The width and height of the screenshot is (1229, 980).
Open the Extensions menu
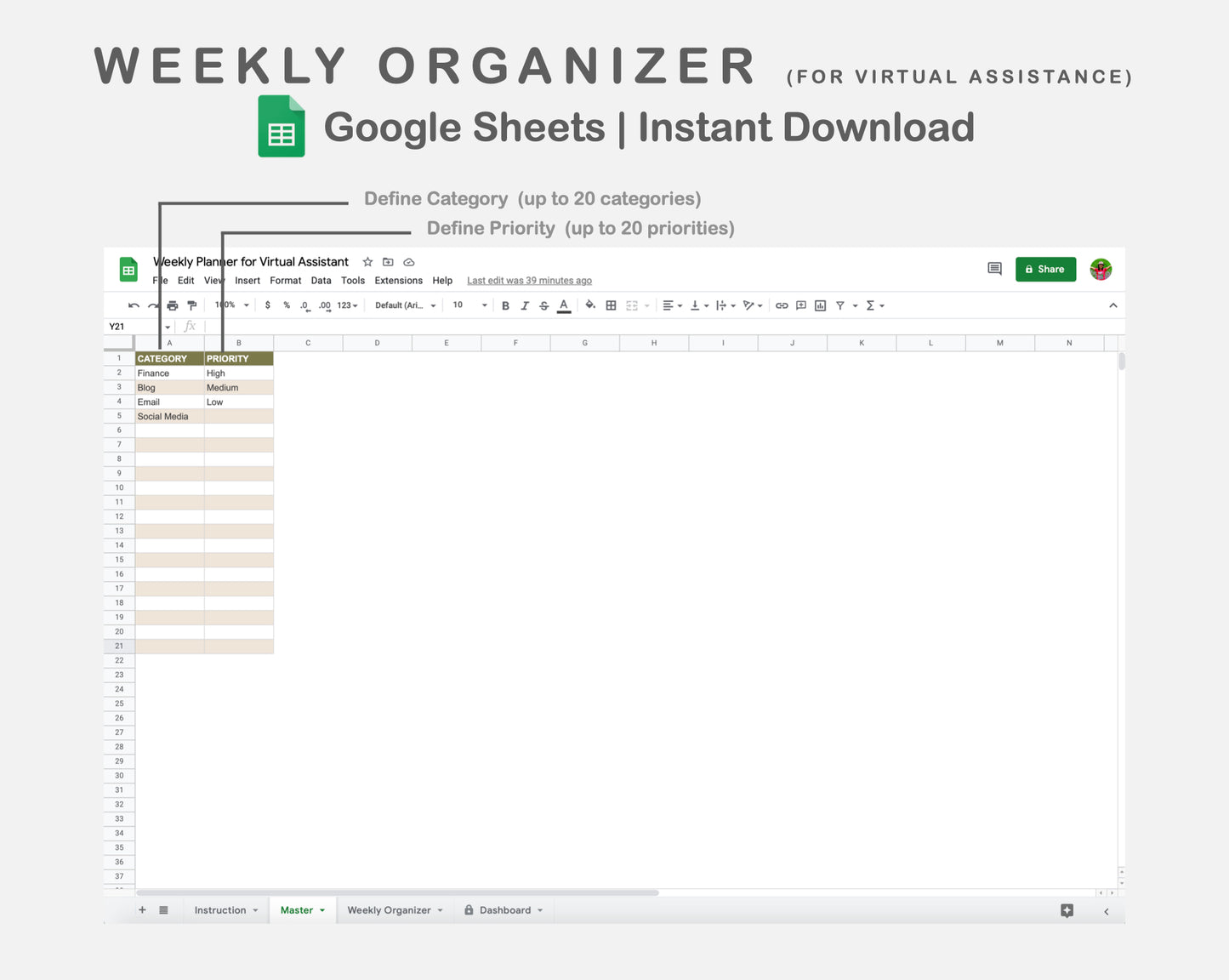(398, 280)
